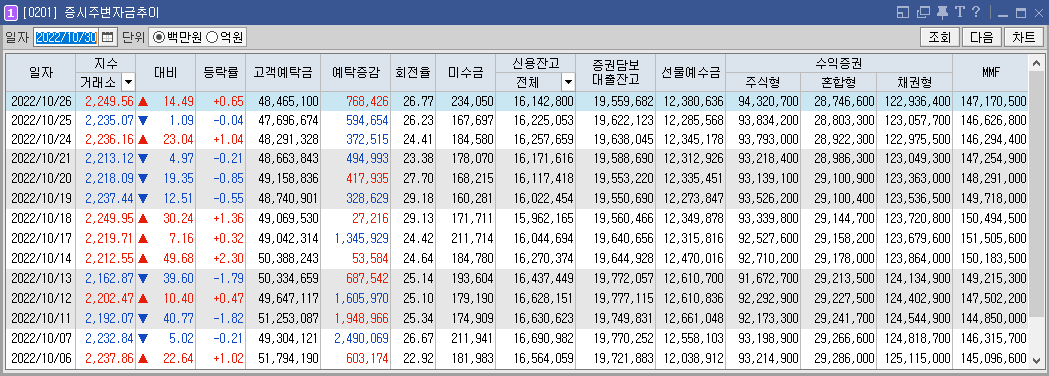Click change amount 49.68
The height and width of the screenshot is (376, 1049).
pyautogui.click(x=179, y=258)
